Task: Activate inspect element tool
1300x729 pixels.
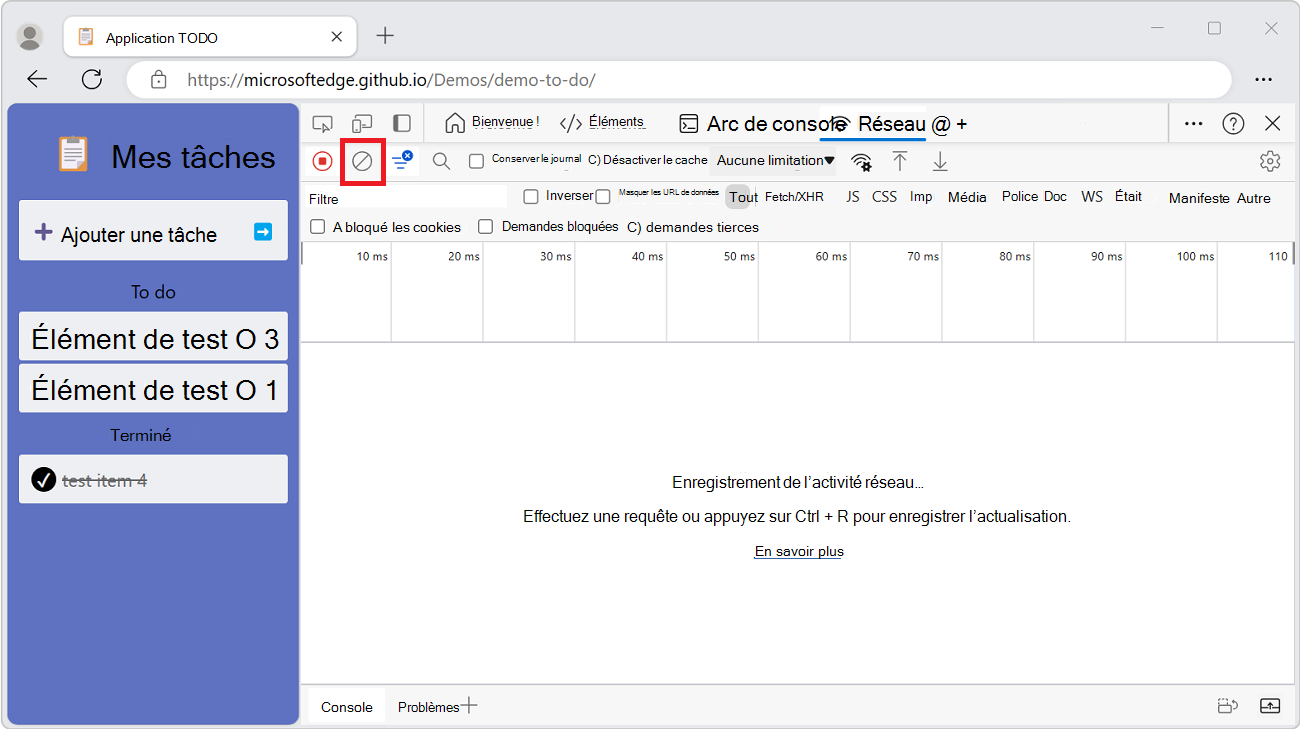Action: 322,124
